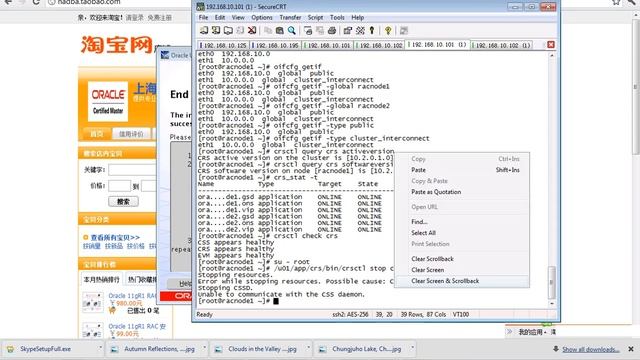The height and width of the screenshot is (360, 640).
Task: Open the Edit menu in SecureCRT
Action: 220,18
